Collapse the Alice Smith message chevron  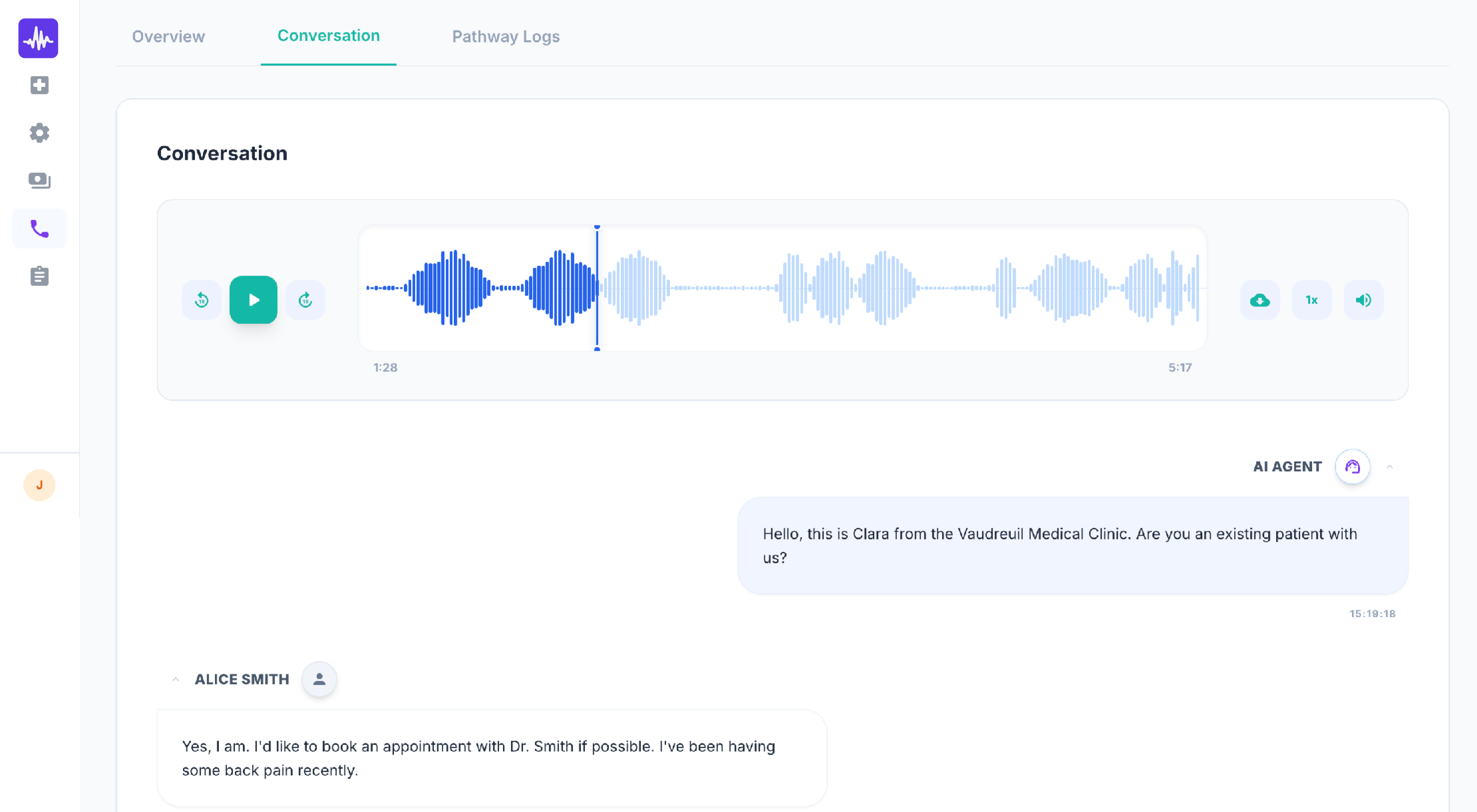coord(176,679)
